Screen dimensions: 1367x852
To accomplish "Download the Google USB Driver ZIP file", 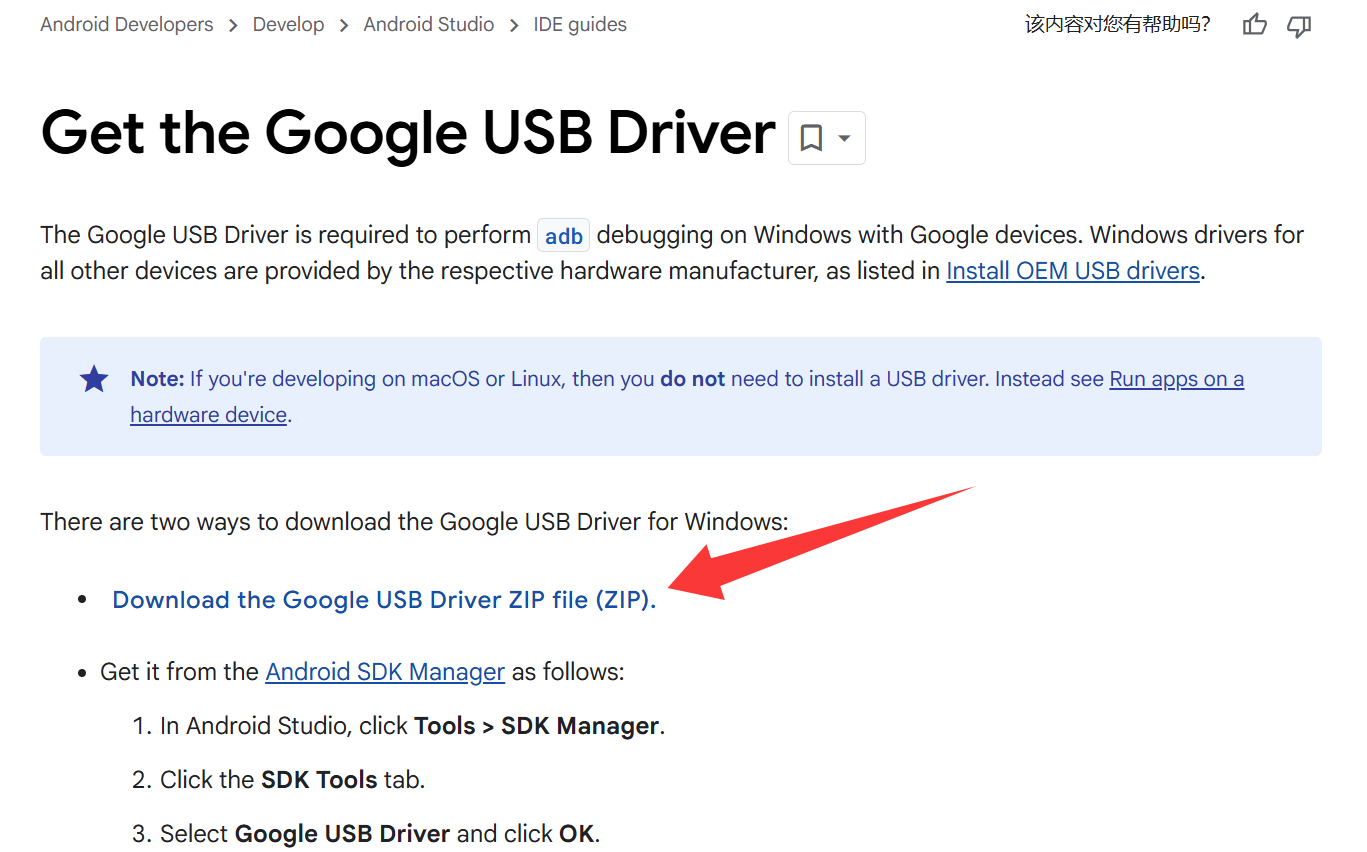I will coord(384,600).
